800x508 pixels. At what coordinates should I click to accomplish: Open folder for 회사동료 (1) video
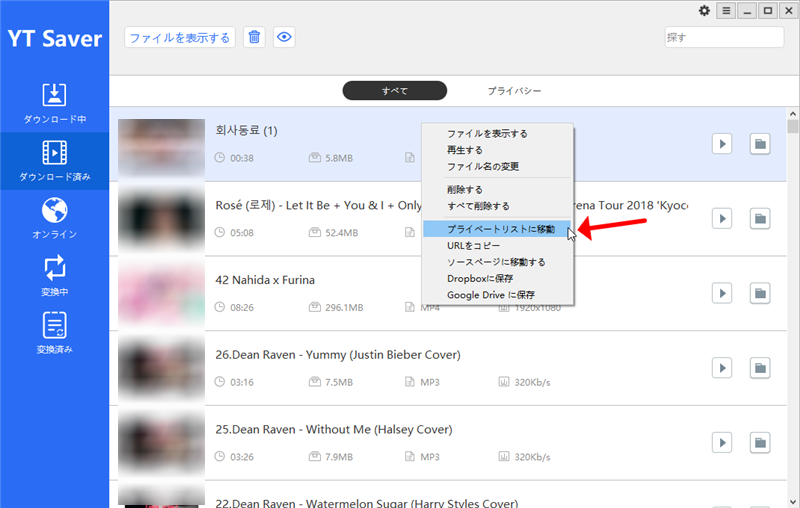(760, 144)
